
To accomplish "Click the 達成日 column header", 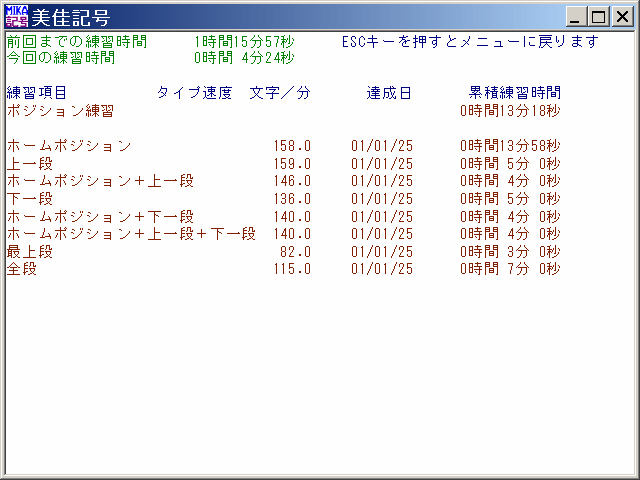I will 389,93.
